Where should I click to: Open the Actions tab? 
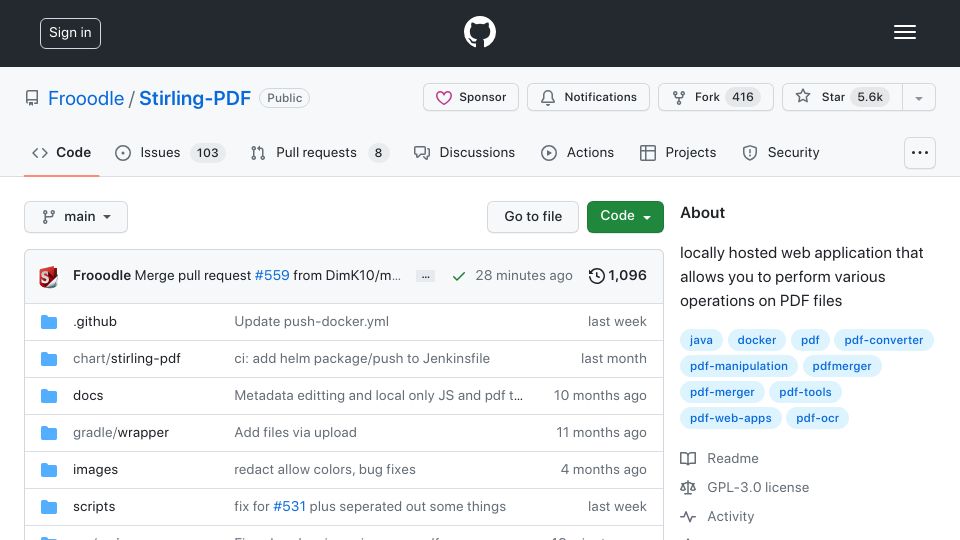tap(577, 152)
